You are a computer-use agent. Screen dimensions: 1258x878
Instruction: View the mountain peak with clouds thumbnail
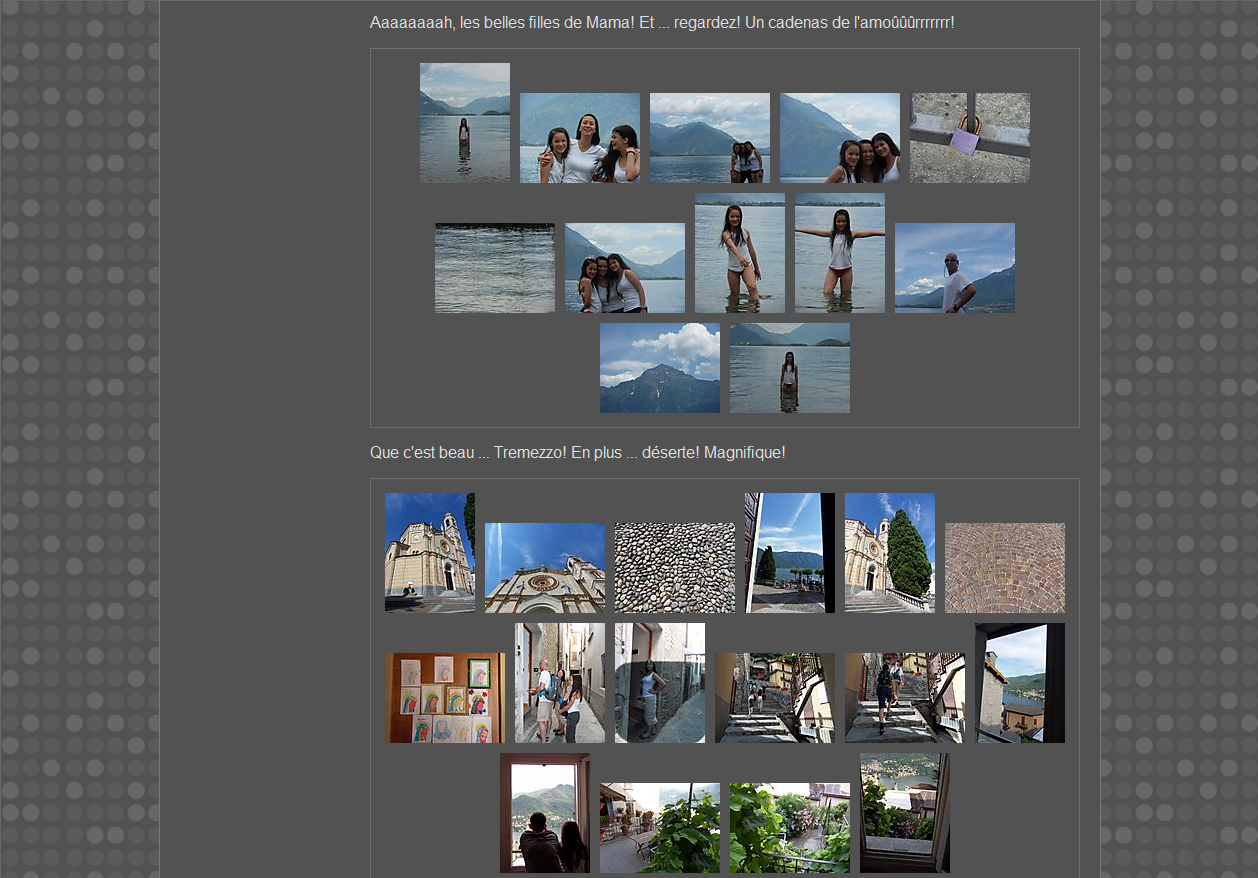coord(659,368)
